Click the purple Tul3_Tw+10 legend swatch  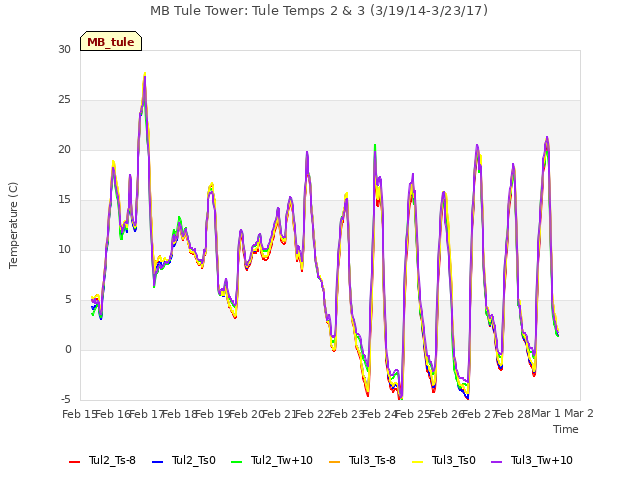click(x=497, y=462)
